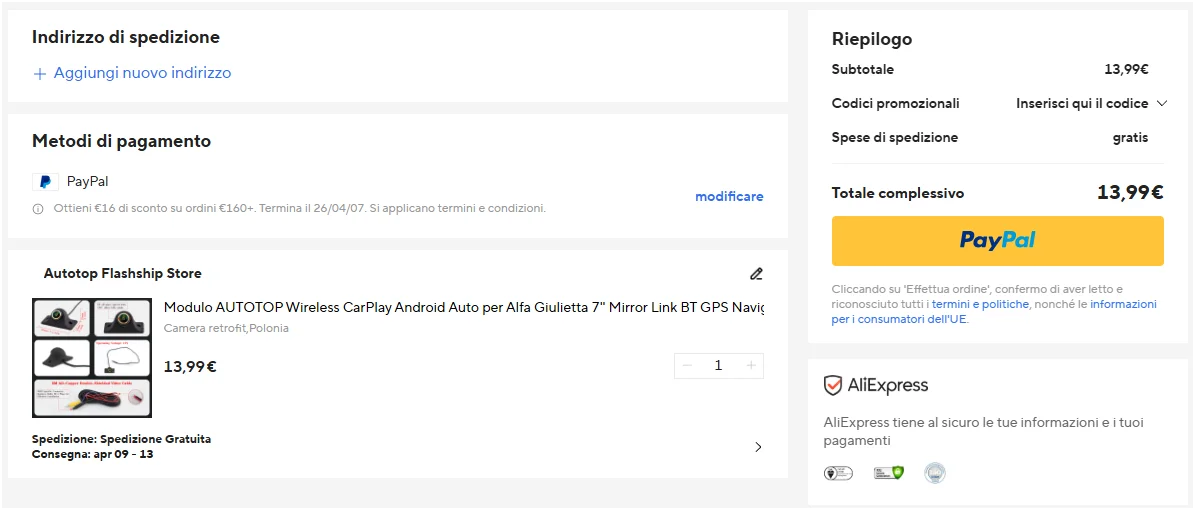This screenshot has height=510, width=1195.
Task: Pay with the yellow PayPal button
Action: pos(997,241)
